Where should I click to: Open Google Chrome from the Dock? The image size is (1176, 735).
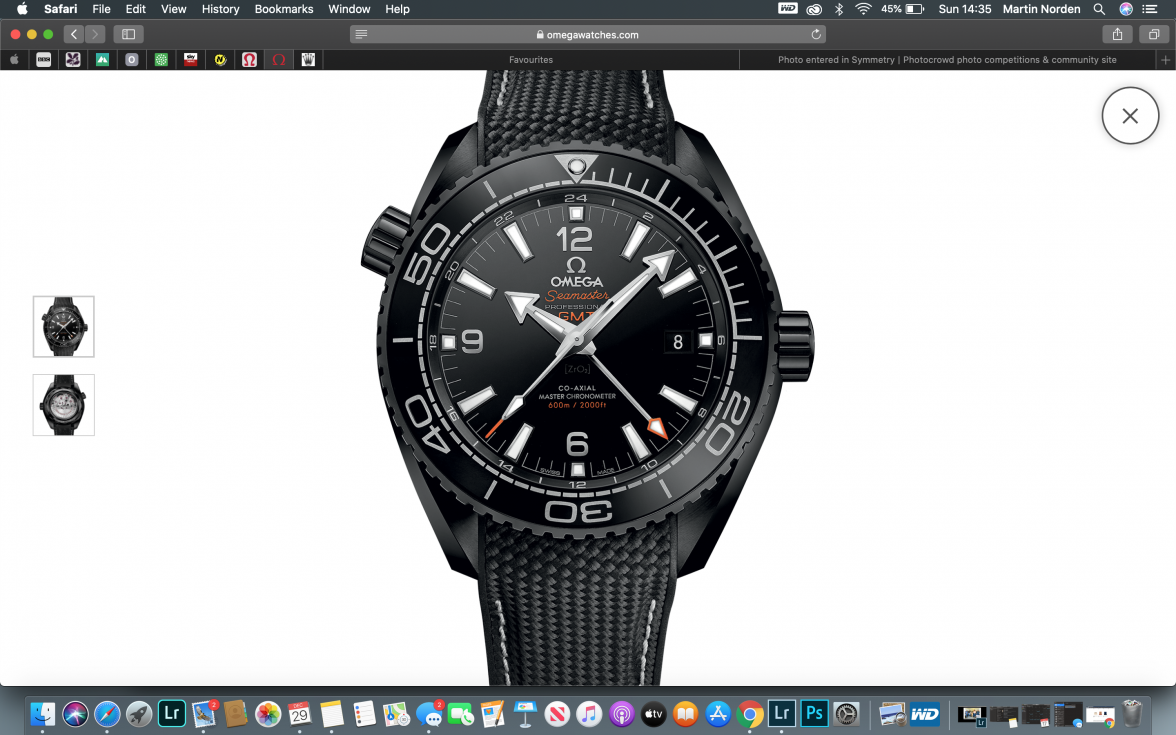tap(749, 713)
